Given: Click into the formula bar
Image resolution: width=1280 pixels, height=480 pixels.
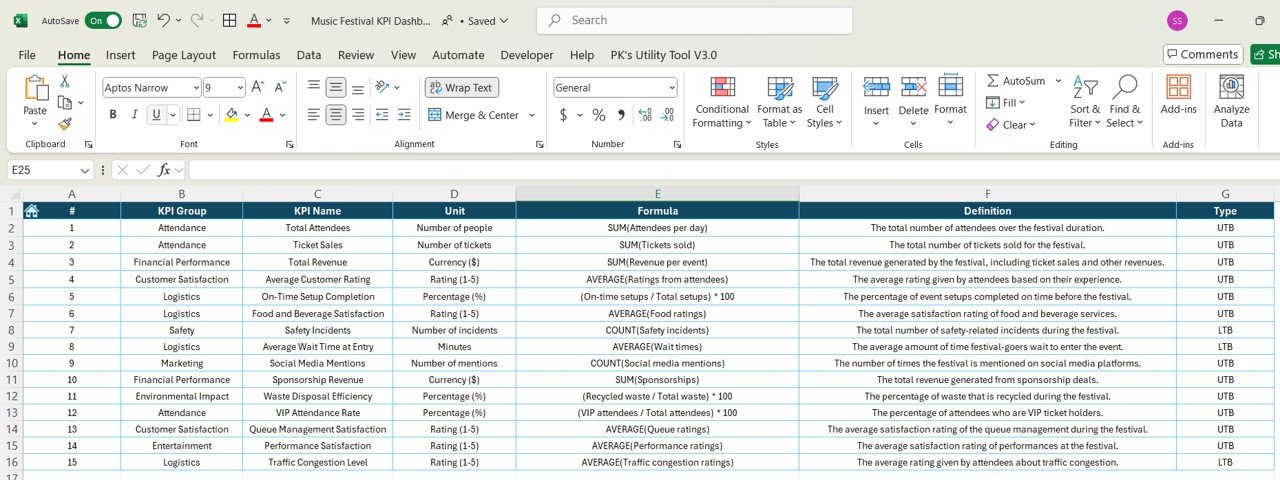Looking at the screenshot, I should 733,170.
